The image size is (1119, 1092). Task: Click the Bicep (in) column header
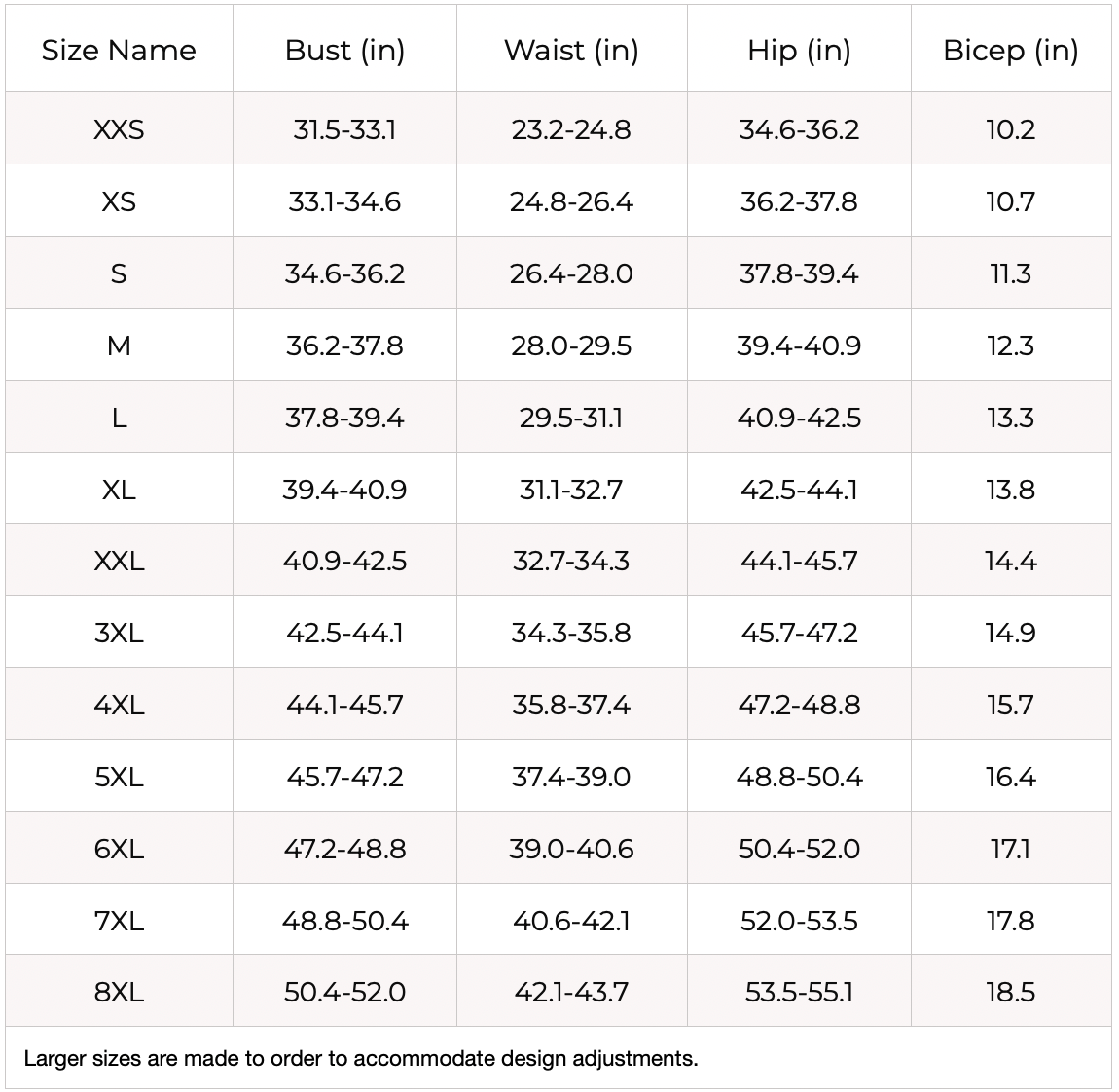(1010, 51)
